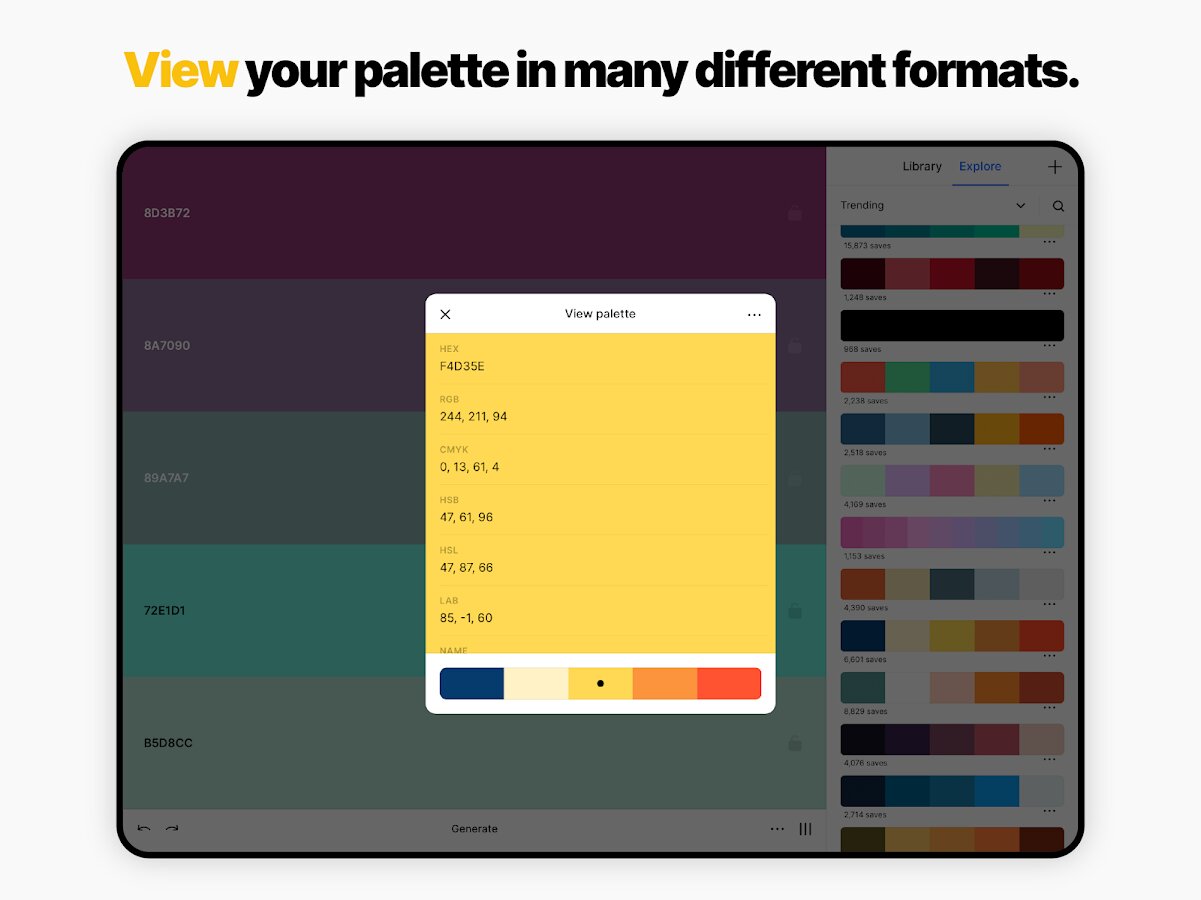This screenshot has height=900, width=1201.
Task: Toggle lock on color 89A7A7
Action: (794, 478)
